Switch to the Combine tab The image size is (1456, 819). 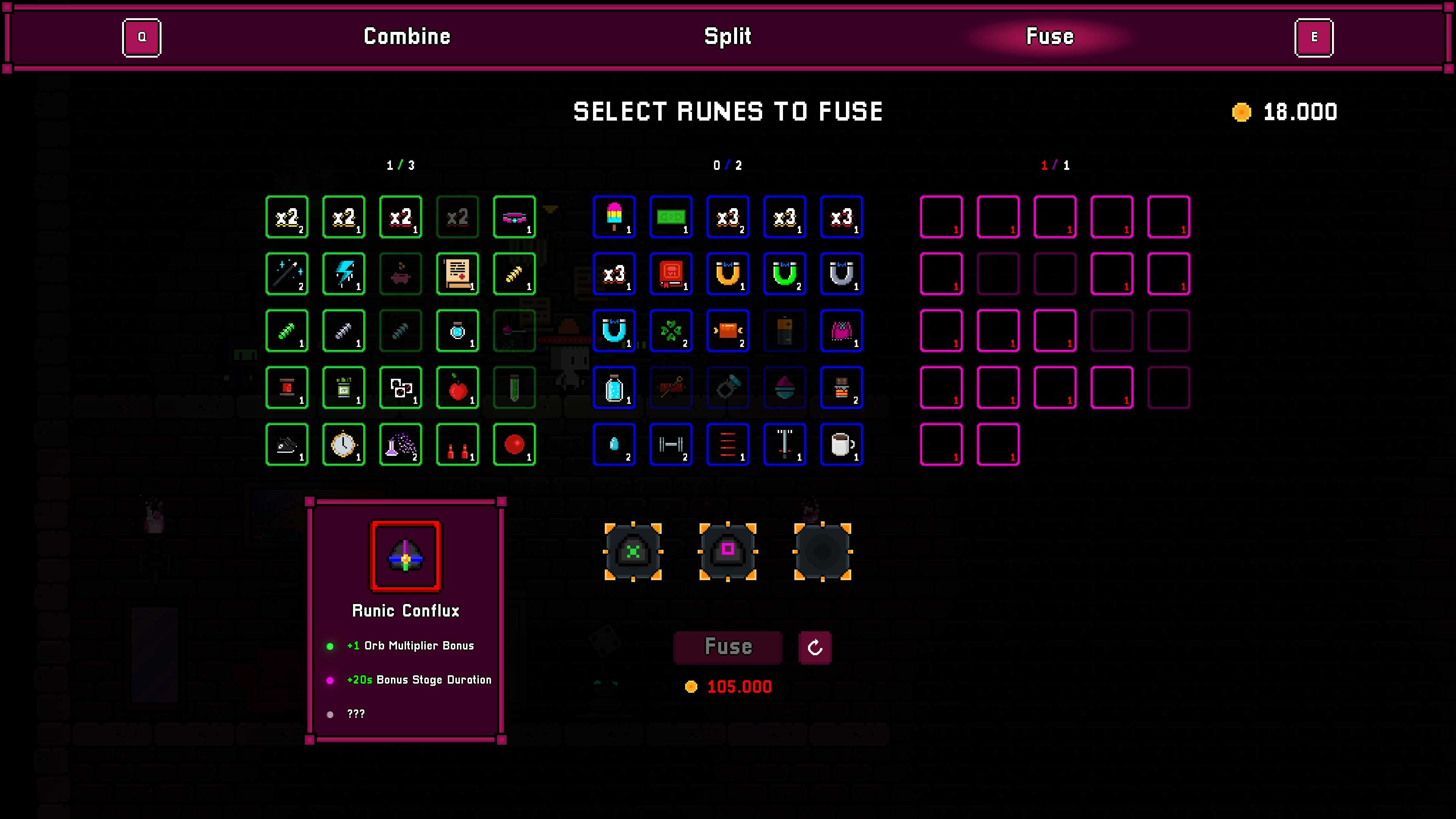(406, 37)
